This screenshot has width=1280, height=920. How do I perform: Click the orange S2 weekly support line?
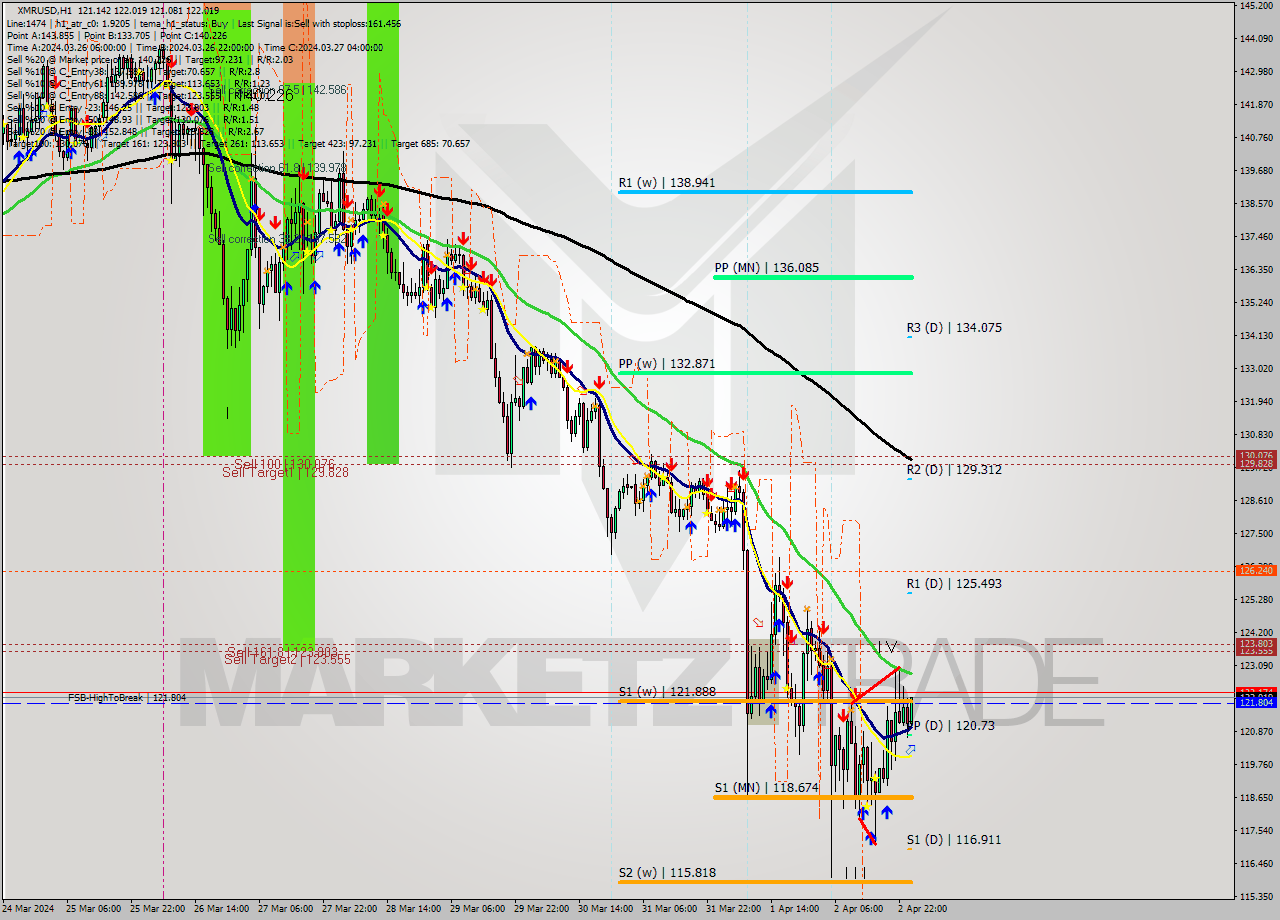(765, 882)
